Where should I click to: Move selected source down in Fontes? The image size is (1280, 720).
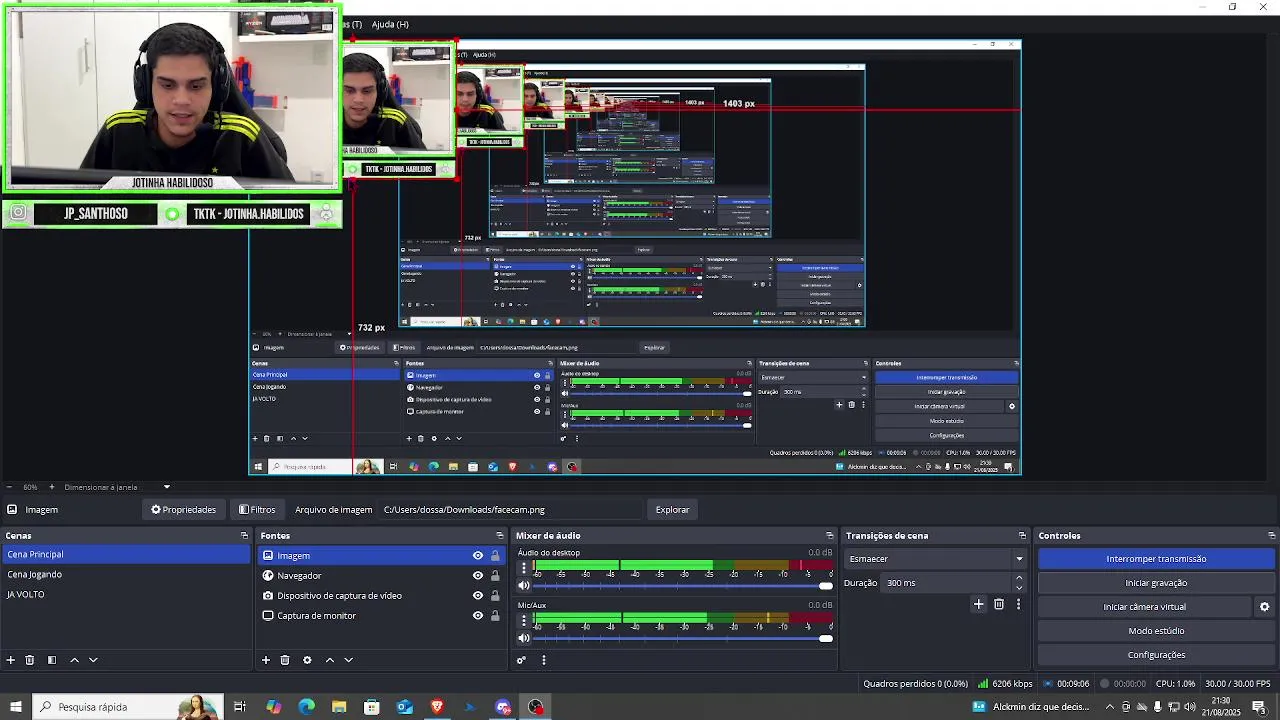(348, 660)
